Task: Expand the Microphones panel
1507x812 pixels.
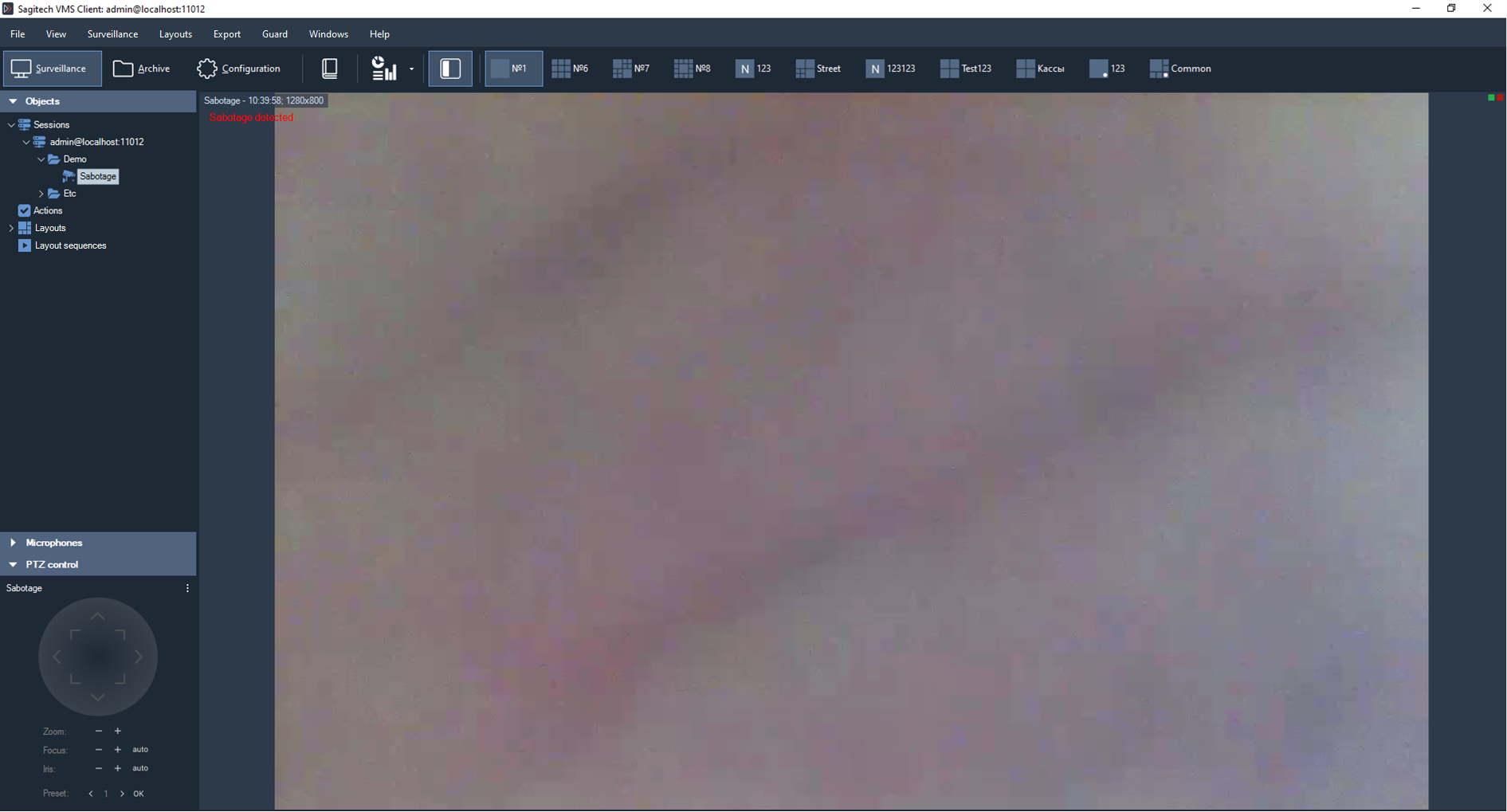Action: 14,543
